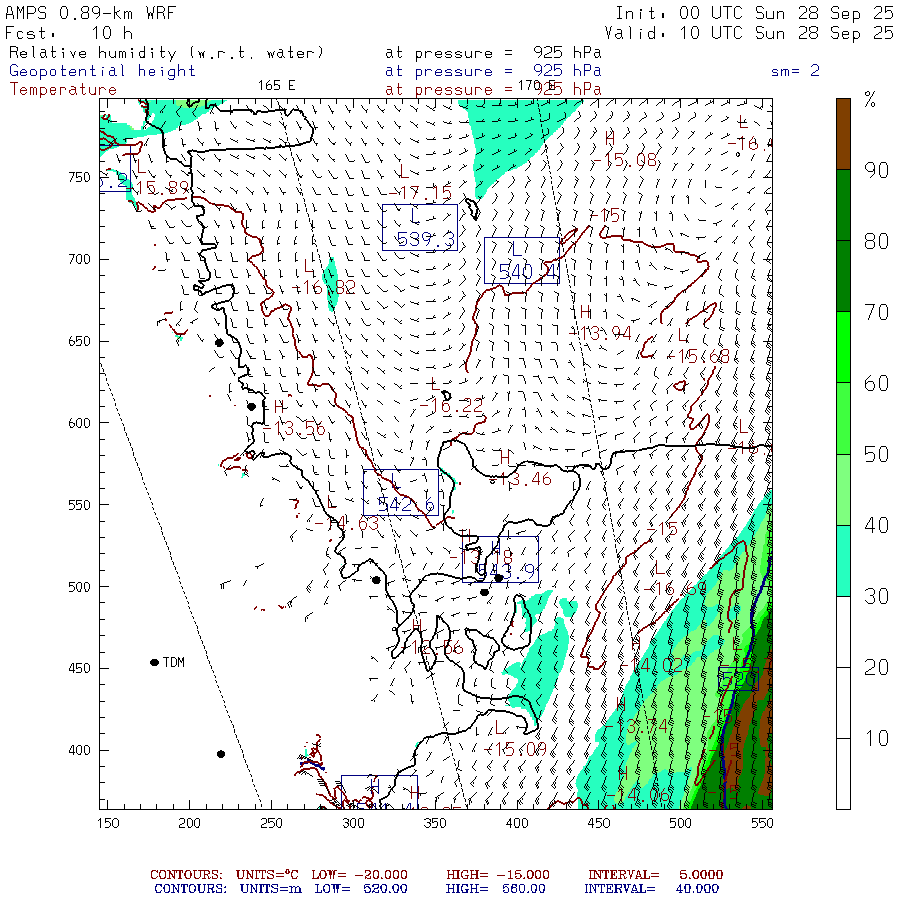This screenshot has height=900, width=900.
Task: Click the 165 E longitude label
Action: (277, 85)
